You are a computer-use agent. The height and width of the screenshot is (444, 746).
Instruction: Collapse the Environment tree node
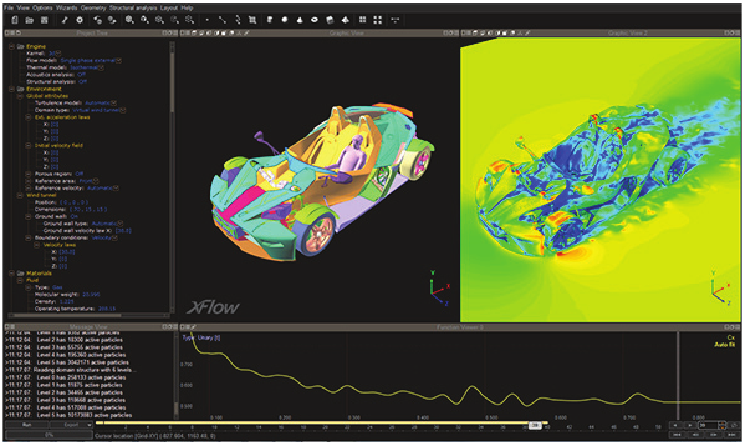12,89
